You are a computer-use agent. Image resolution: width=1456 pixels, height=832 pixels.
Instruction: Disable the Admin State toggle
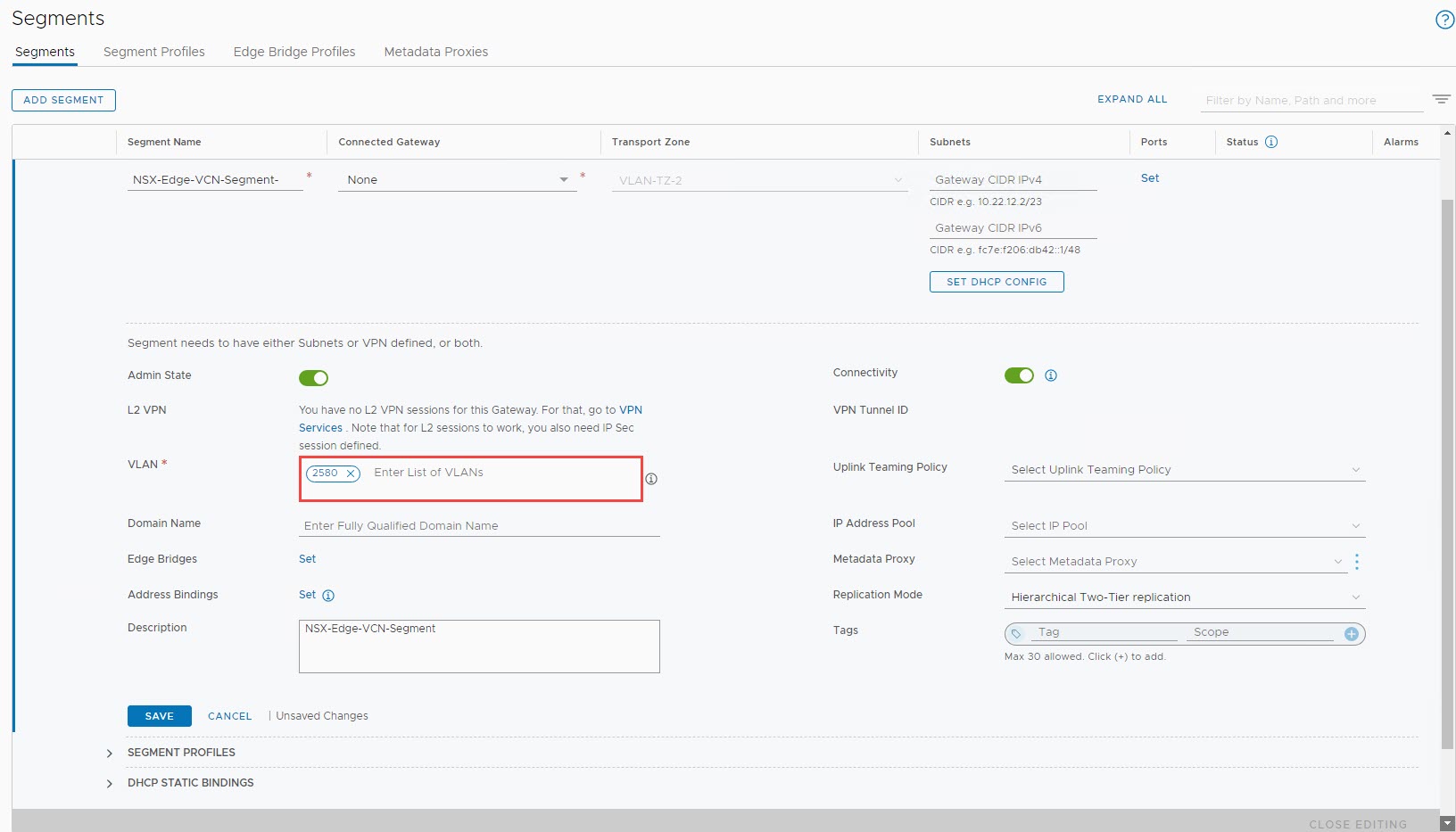pyautogui.click(x=313, y=378)
